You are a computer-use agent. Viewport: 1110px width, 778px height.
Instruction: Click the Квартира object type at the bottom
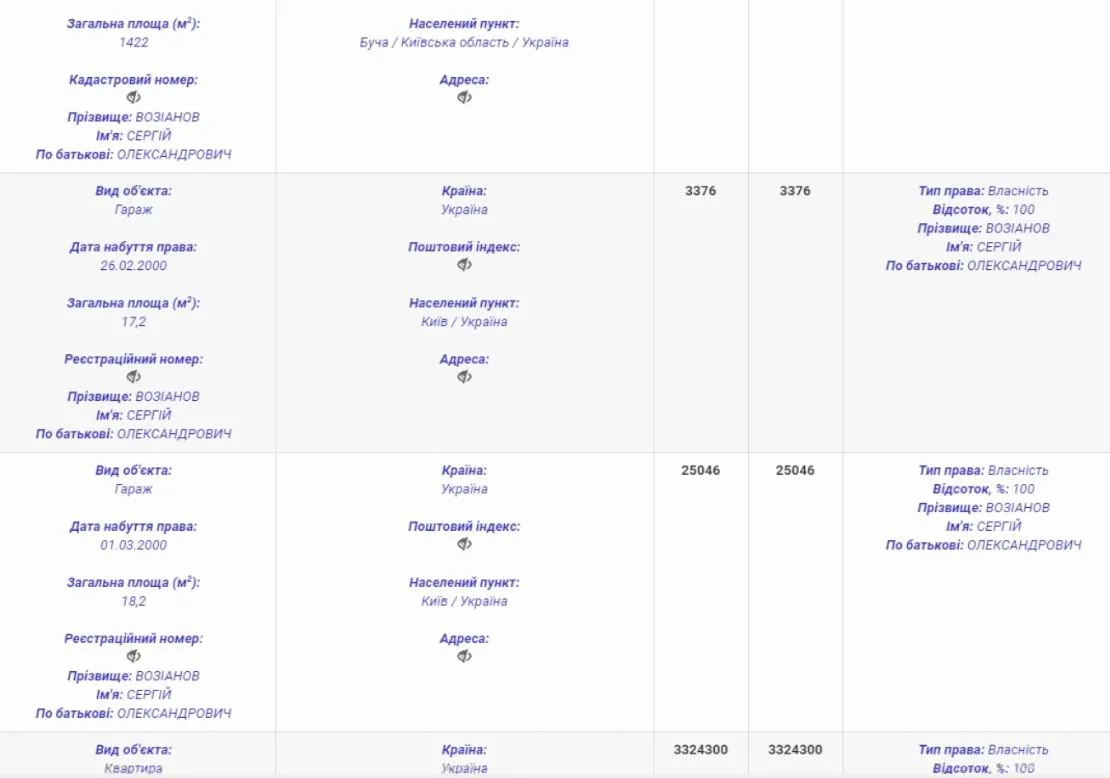pyautogui.click(x=134, y=769)
